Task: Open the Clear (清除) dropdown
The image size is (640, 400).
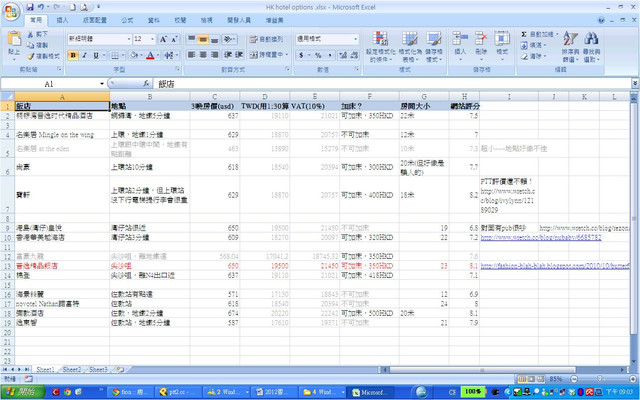Action: (545, 56)
